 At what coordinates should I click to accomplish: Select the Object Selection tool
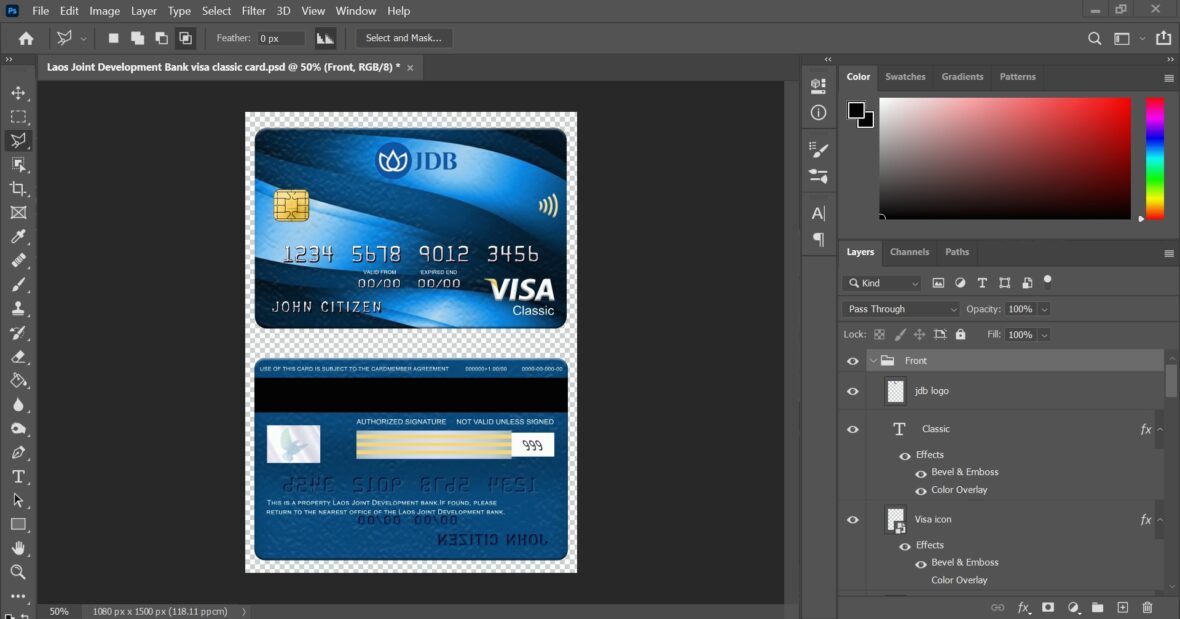18,165
